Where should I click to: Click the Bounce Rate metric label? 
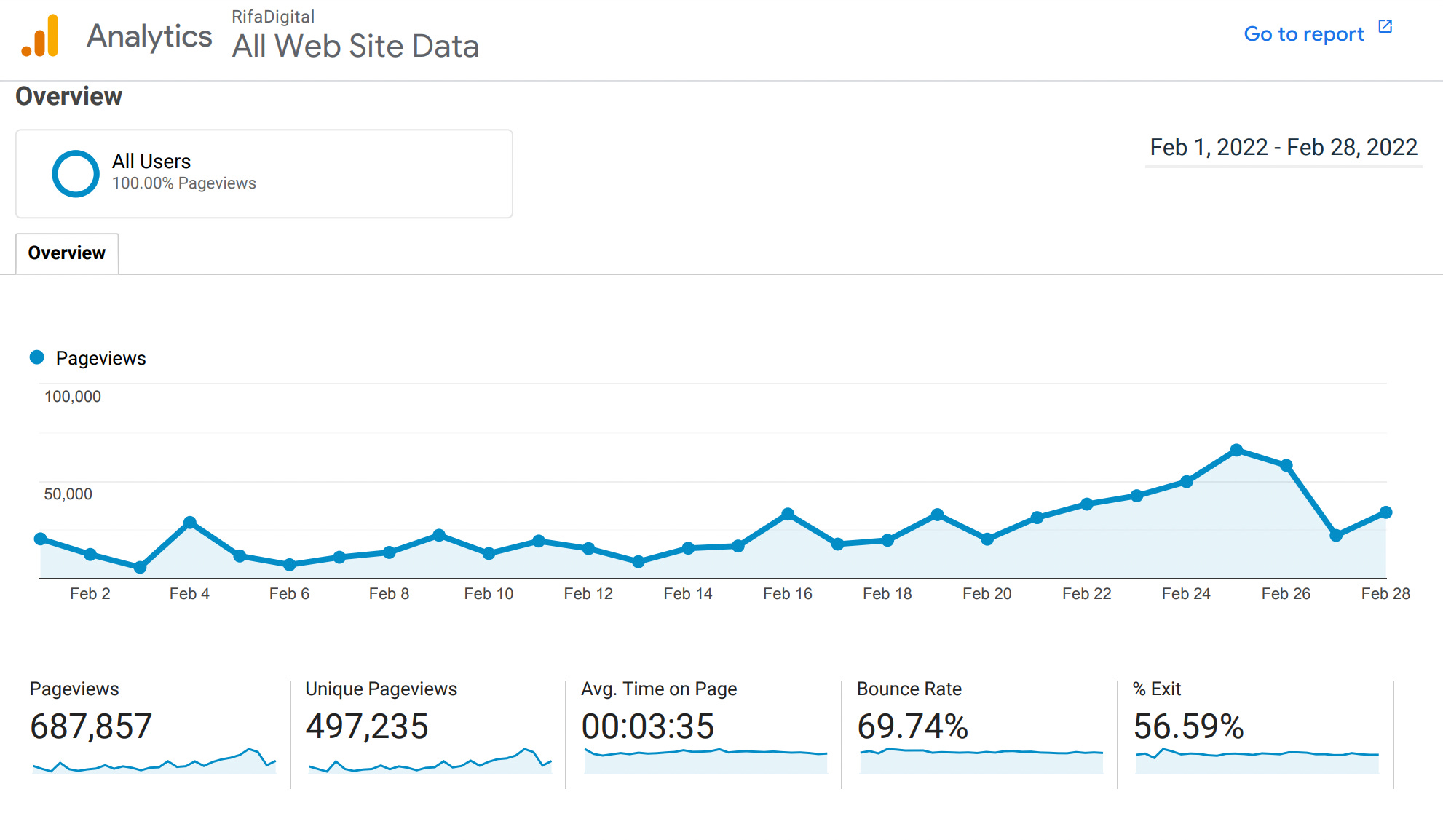click(909, 689)
